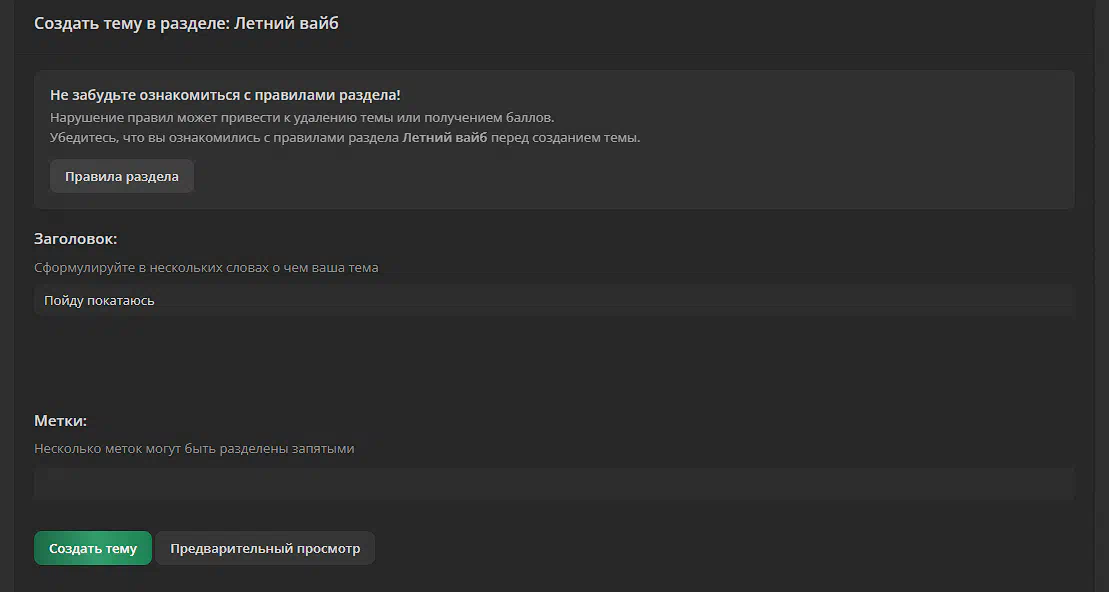This screenshot has height=592, width=1109.
Task: Click the line Нарушение правил может привести
Action: (302, 117)
